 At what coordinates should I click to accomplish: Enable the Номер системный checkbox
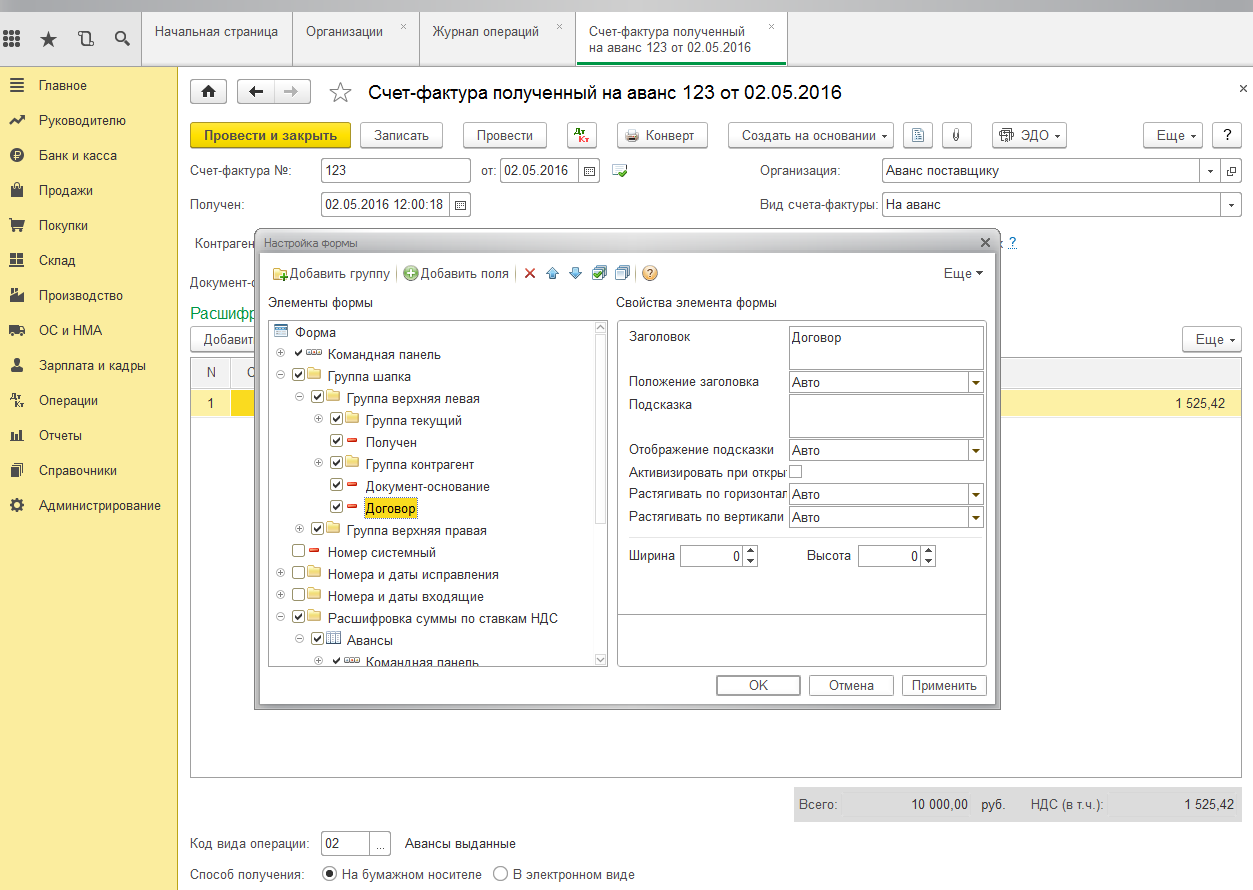click(299, 552)
